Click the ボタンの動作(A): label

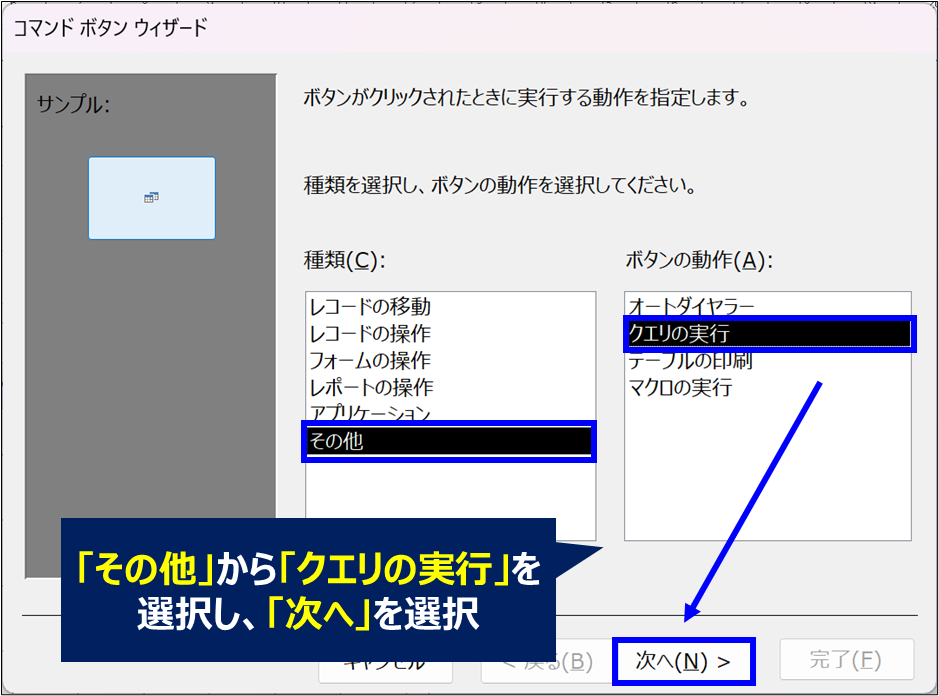[x=699, y=260]
